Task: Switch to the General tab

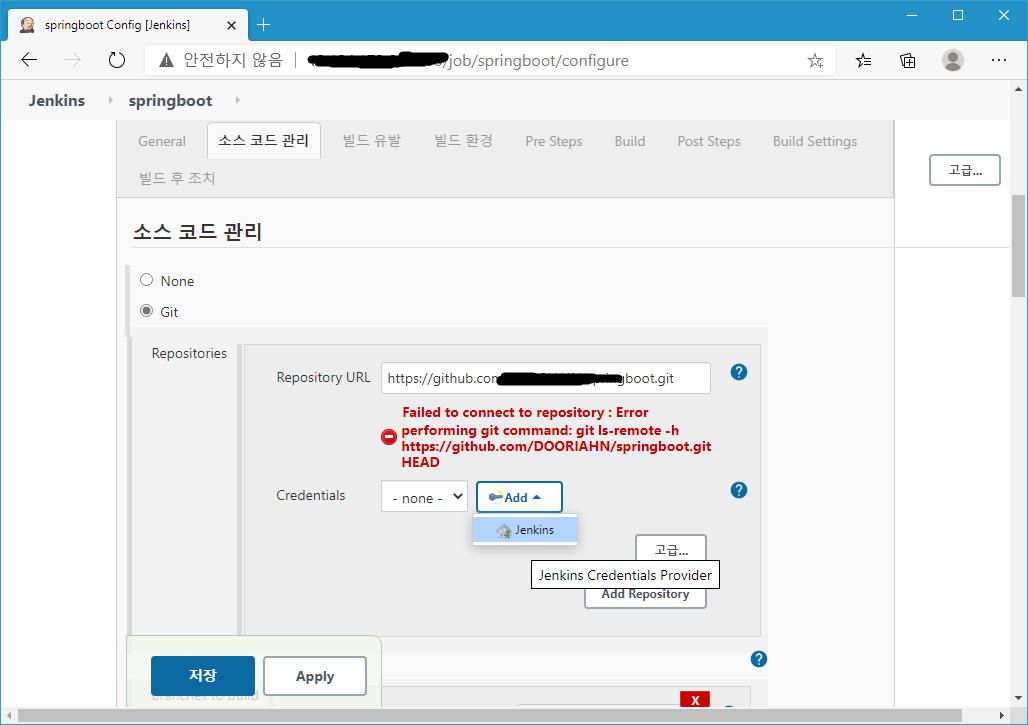Action: tap(162, 141)
